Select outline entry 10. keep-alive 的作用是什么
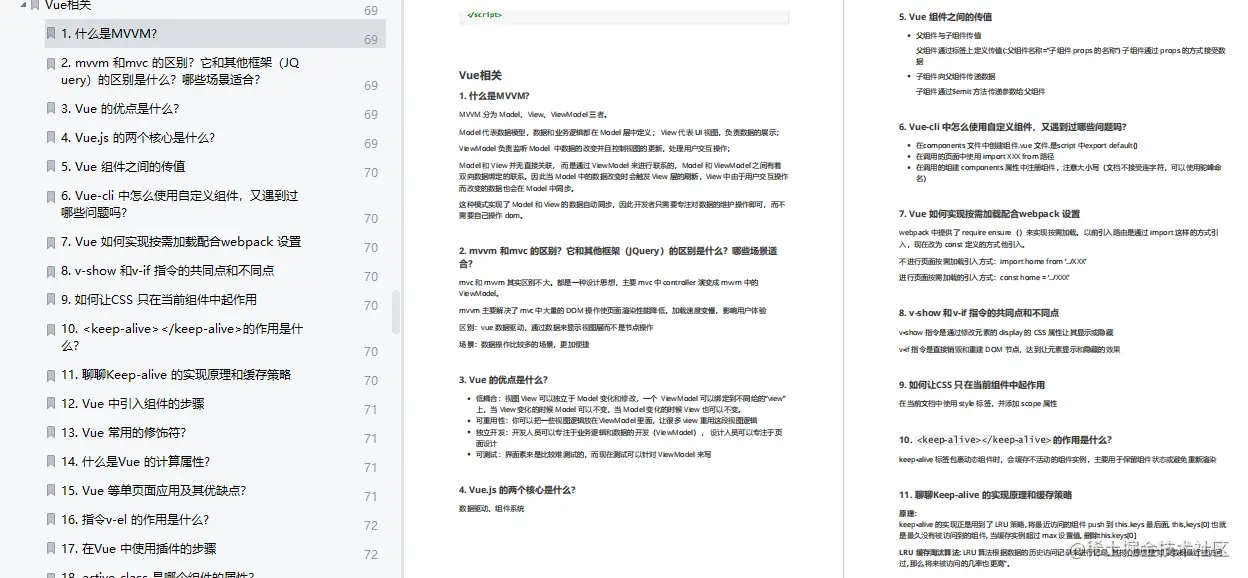Image resolution: width=1248 pixels, height=578 pixels. pyautogui.click(x=182, y=337)
